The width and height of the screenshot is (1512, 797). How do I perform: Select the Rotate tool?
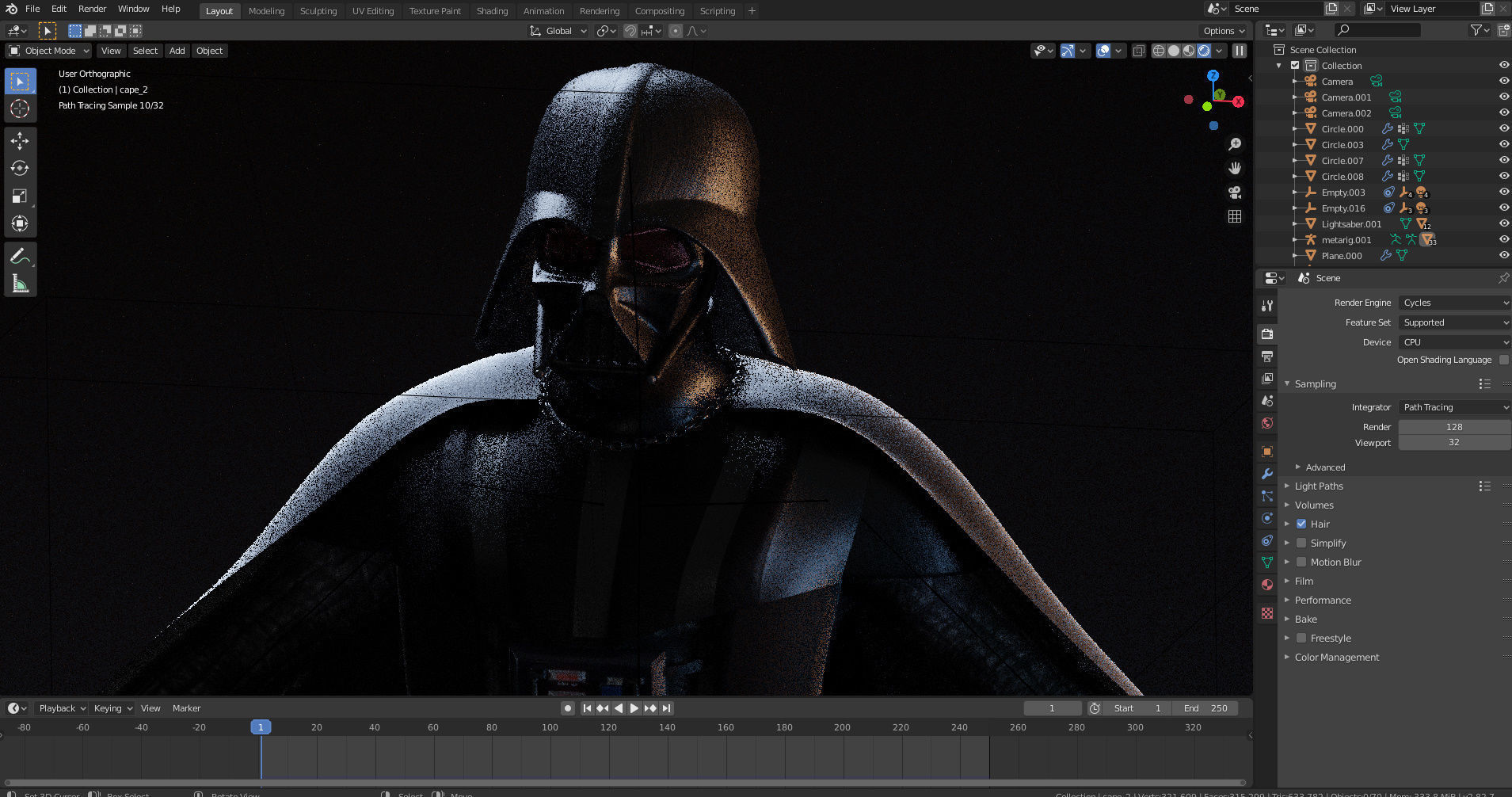(x=20, y=168)
